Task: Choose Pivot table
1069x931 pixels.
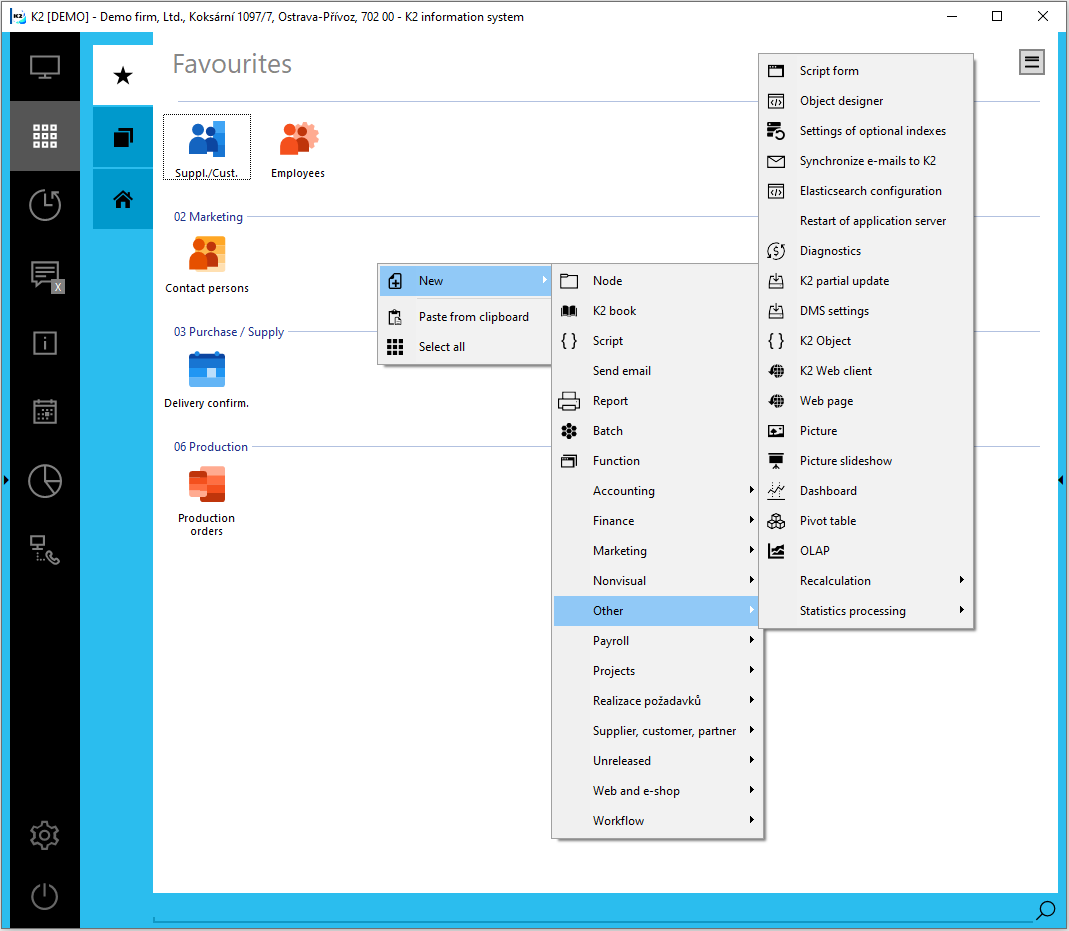Action: 866,521
